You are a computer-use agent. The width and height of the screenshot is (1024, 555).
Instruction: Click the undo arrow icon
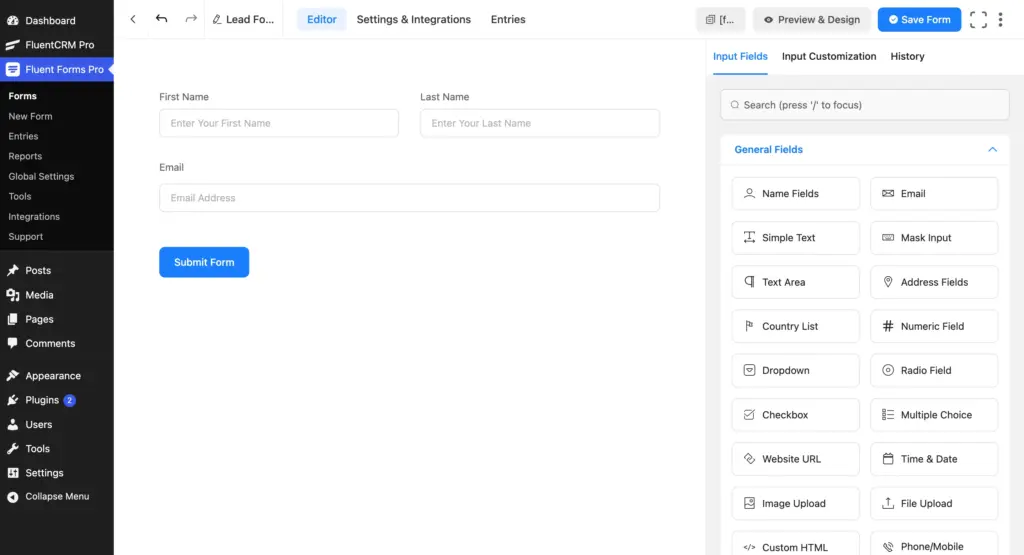point(161,19)
